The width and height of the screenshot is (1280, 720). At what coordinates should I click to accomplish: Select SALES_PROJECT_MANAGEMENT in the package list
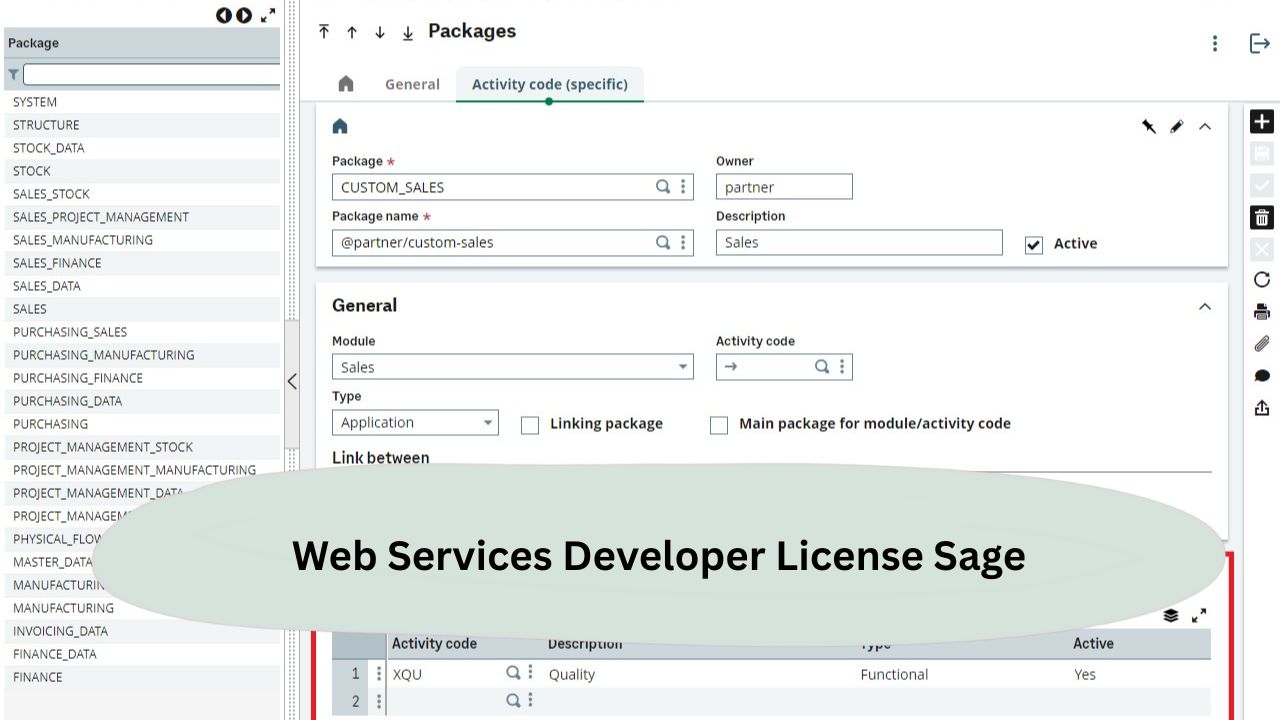click(142, 217)
